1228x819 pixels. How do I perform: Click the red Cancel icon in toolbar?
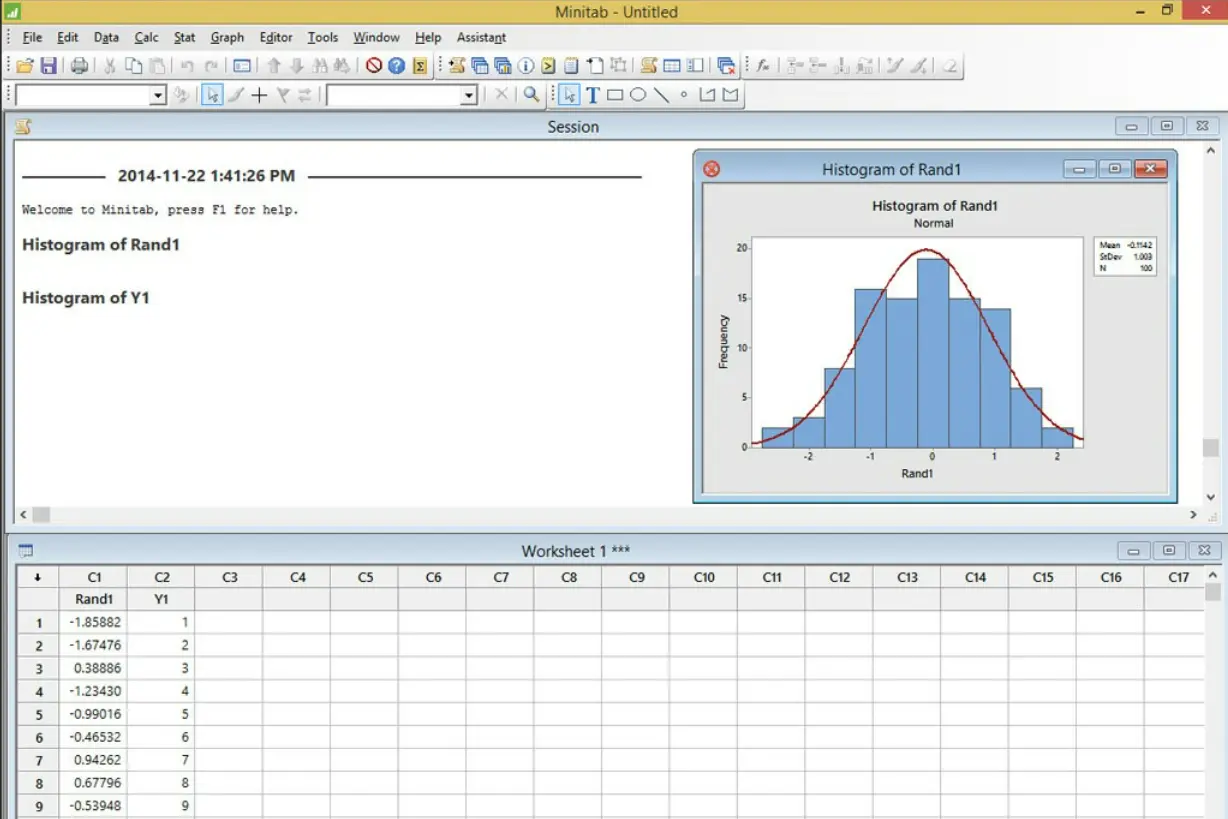tap(374, 66)
